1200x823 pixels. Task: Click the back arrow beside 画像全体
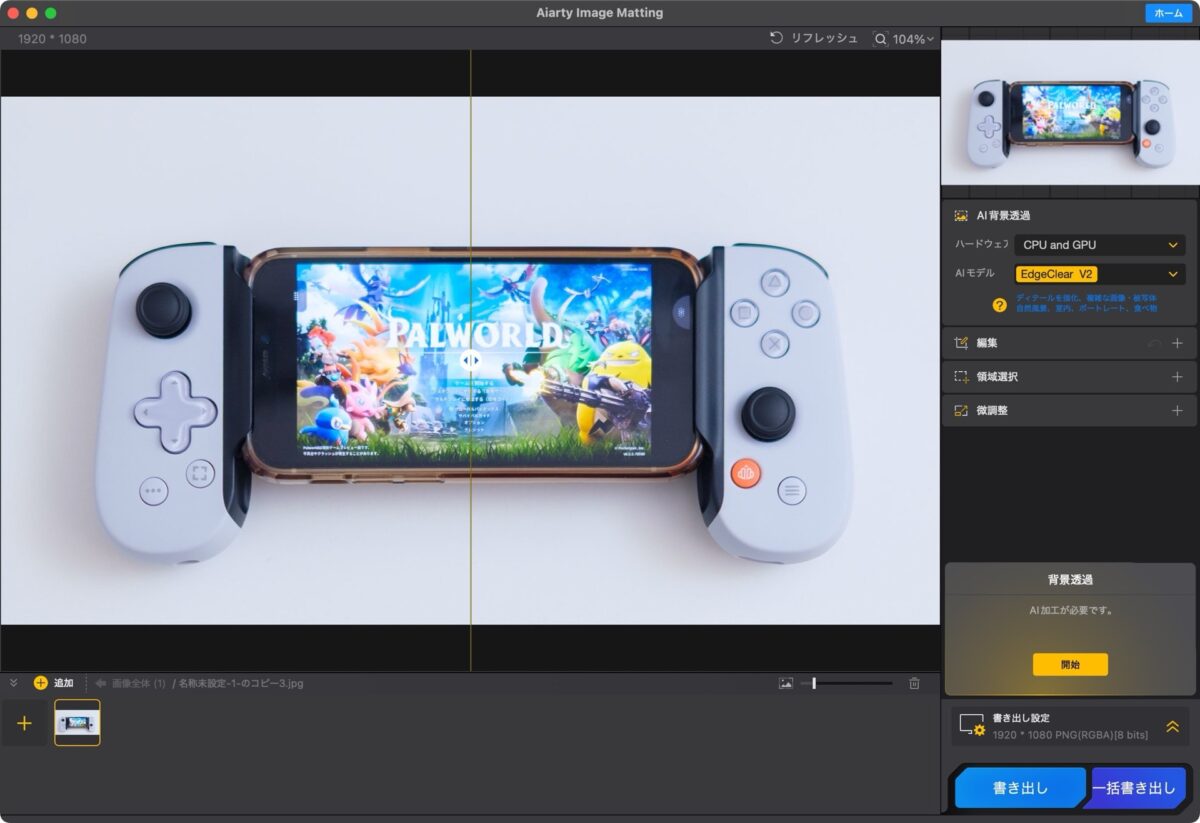(101, 683)
